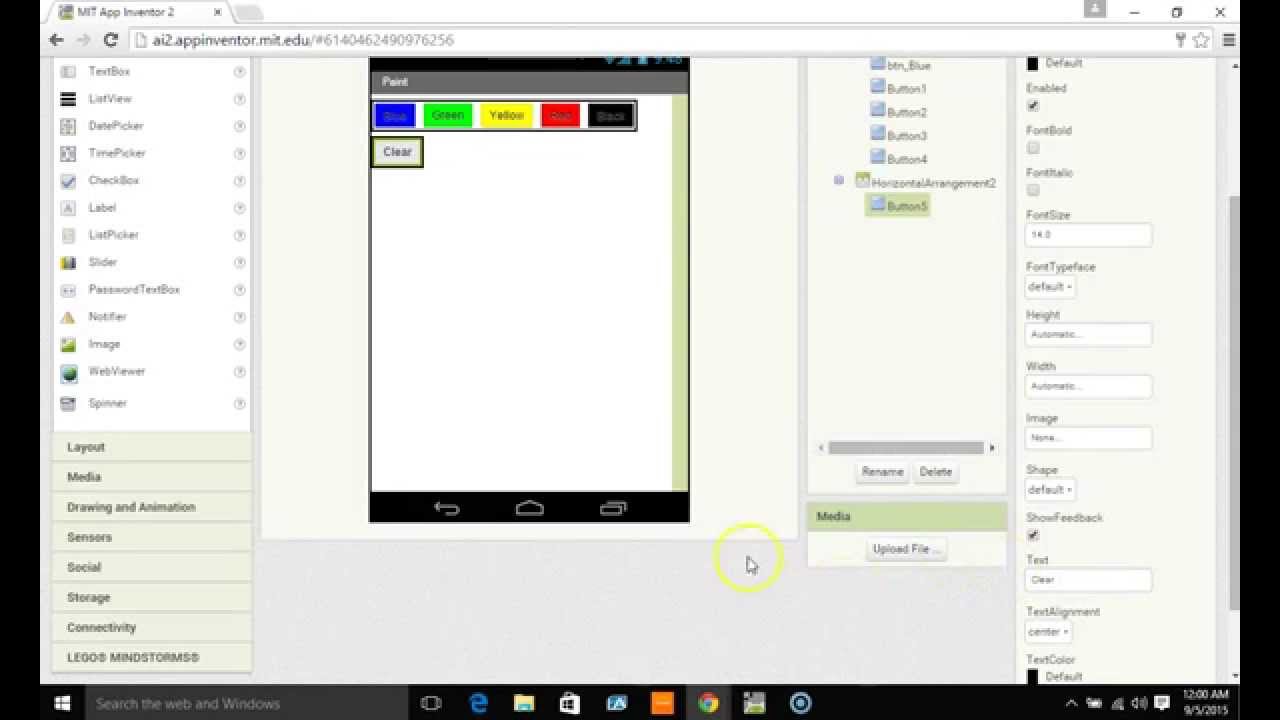Enable the FontBold property

click(1032, 148)
